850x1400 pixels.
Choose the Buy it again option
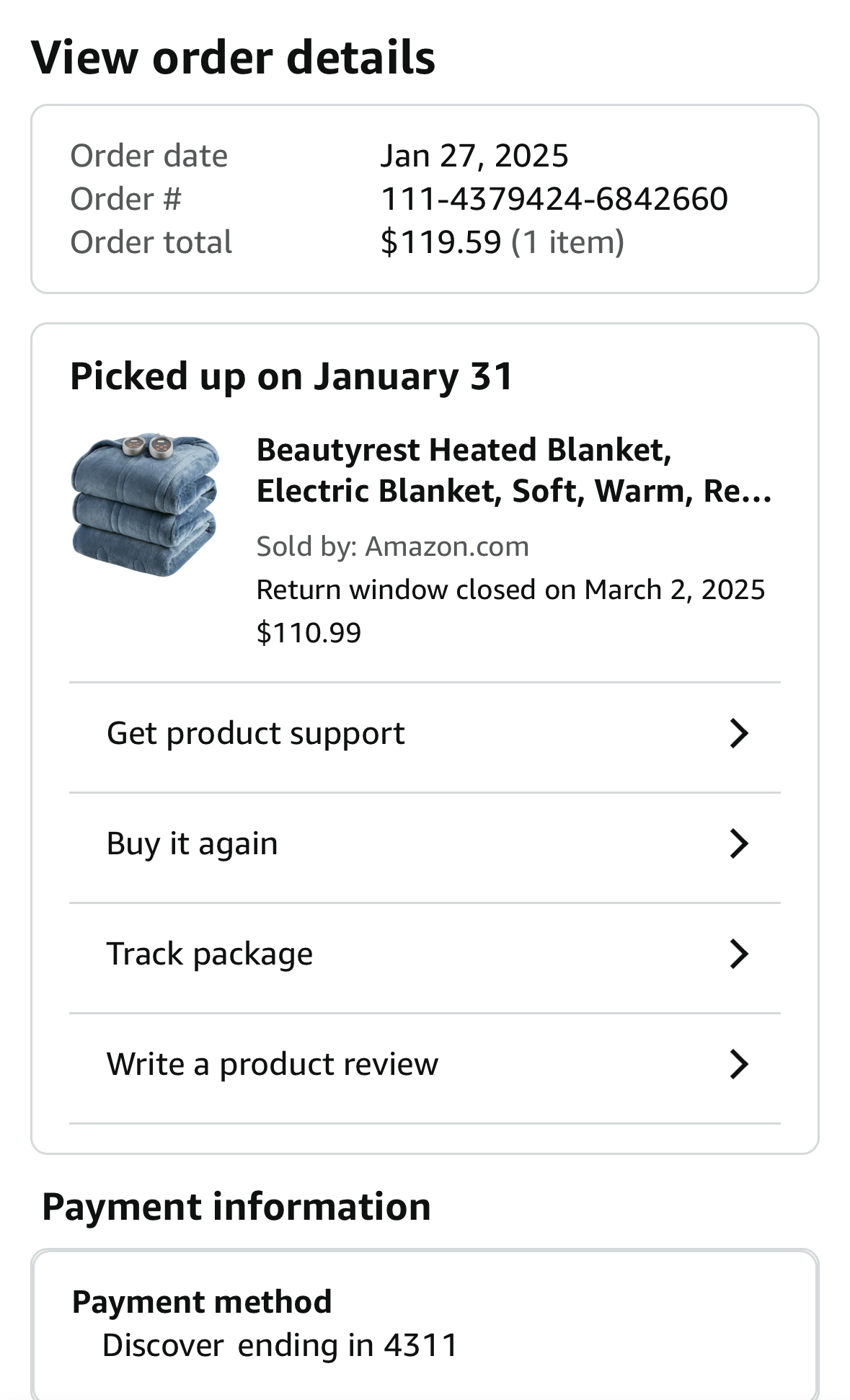pos(425,844)
